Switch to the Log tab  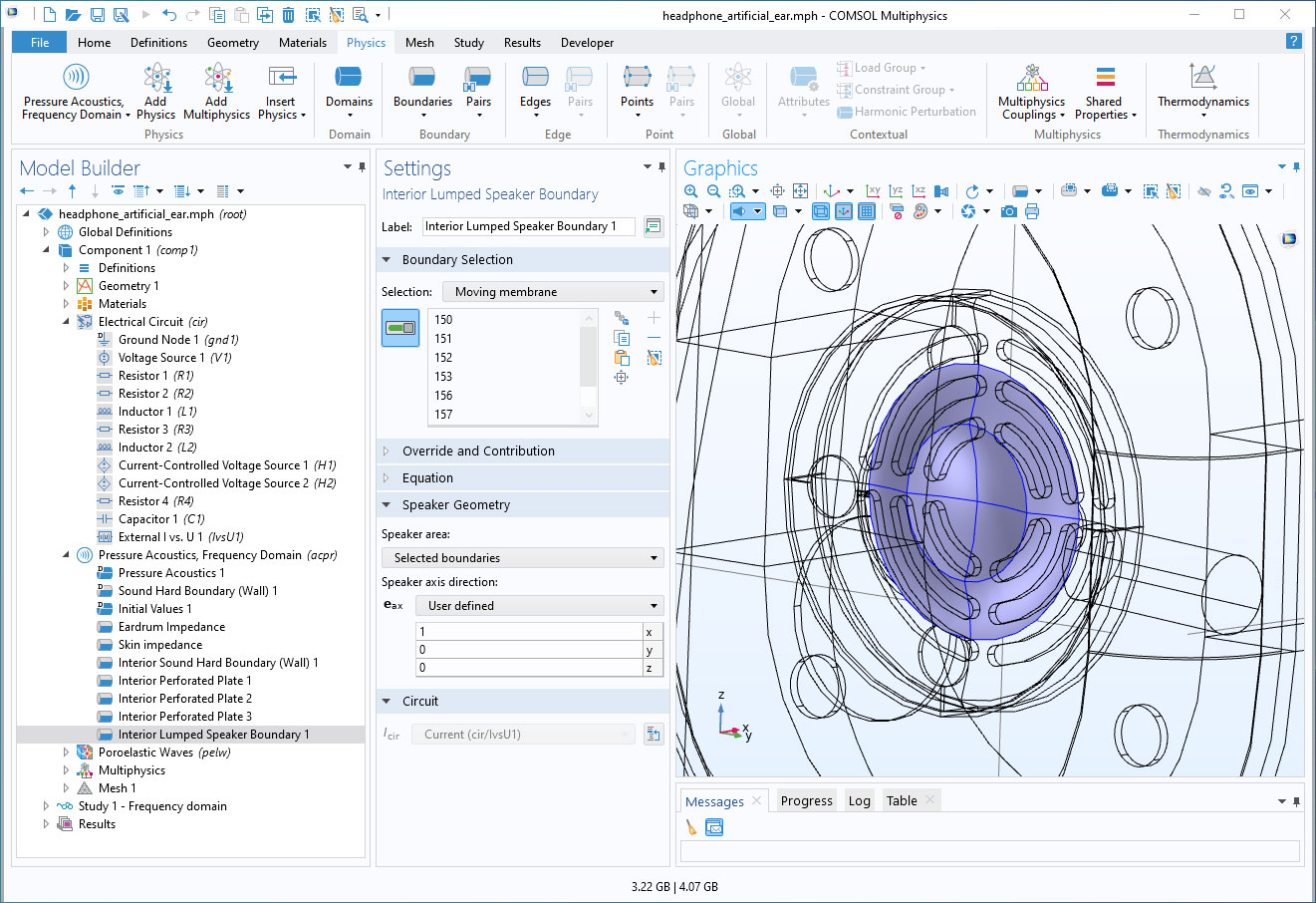pos(859,801)
